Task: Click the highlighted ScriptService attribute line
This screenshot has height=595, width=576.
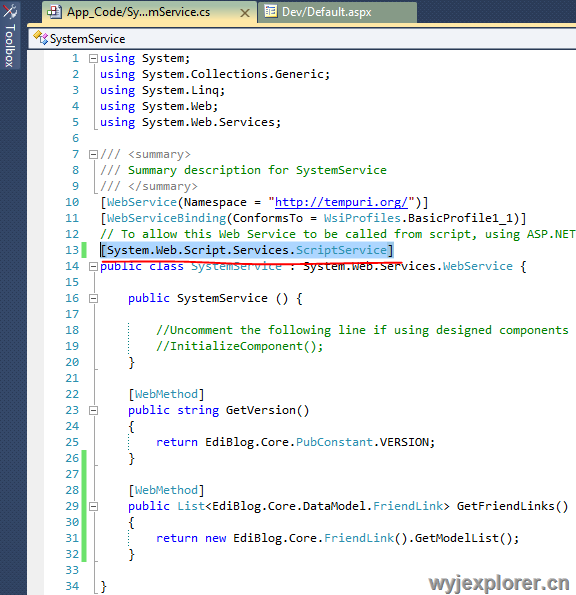Action: coord(247,250)
